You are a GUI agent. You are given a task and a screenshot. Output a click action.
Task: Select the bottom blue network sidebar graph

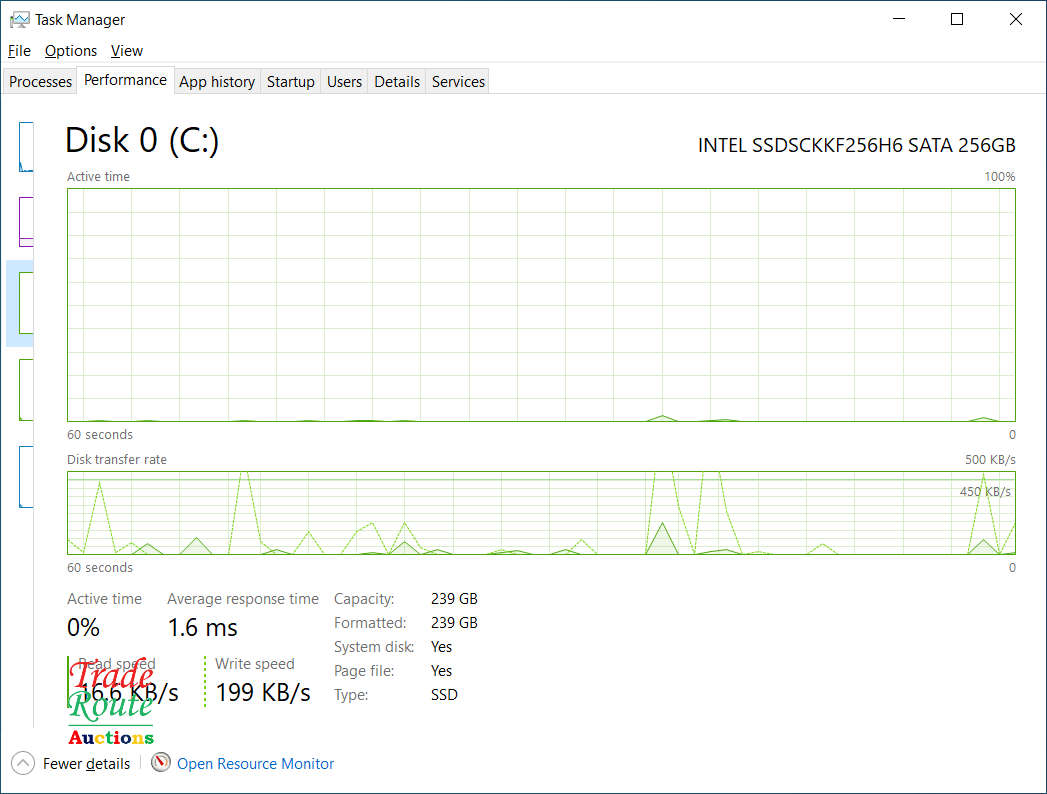pos(26,477)
